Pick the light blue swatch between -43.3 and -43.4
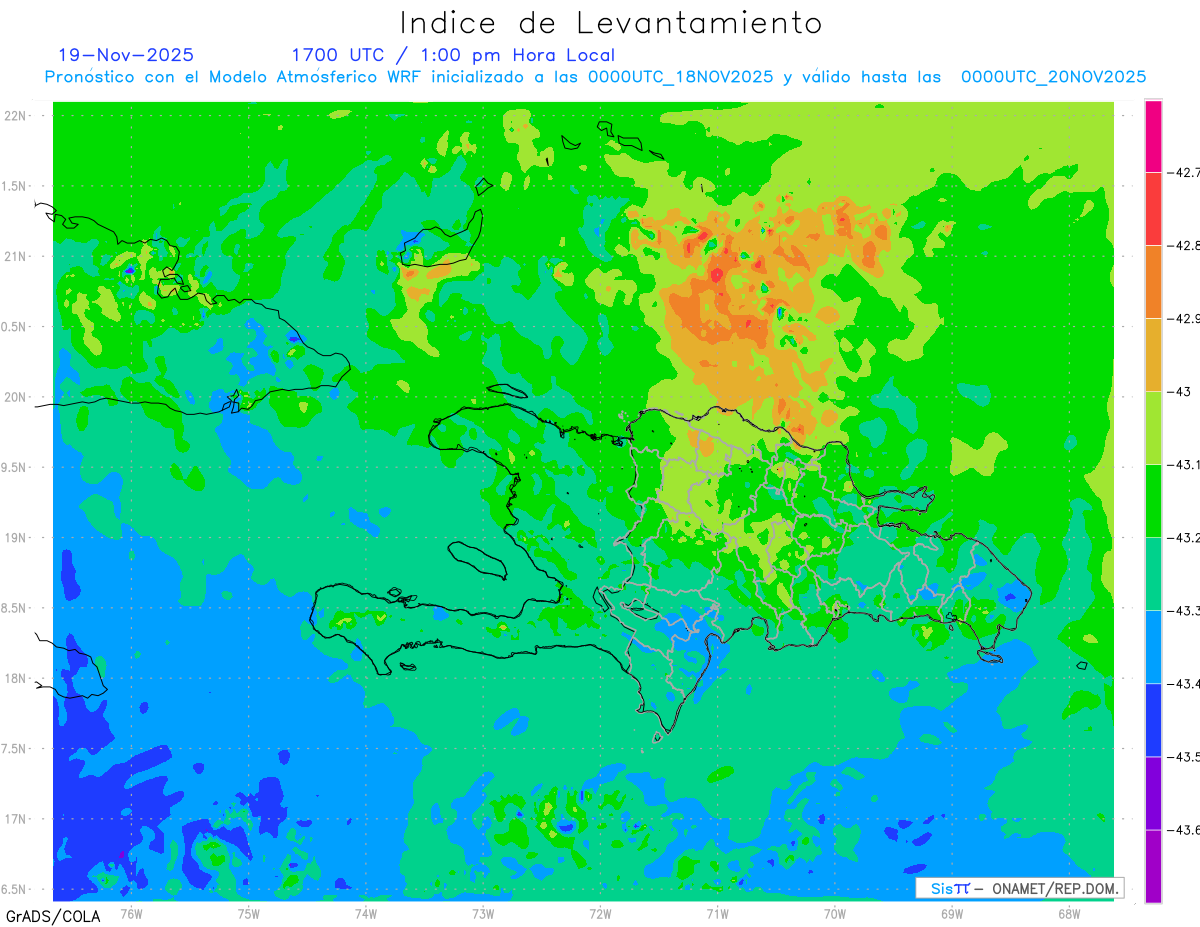Image resolution: width=1200 pixels, height=927 pixels. (x=1153, y=647)
